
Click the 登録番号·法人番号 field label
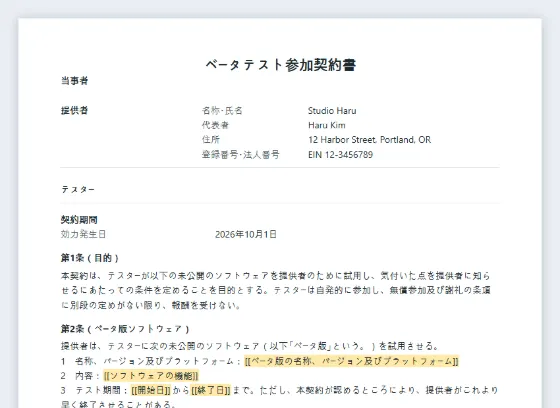[x=240, y=155]
